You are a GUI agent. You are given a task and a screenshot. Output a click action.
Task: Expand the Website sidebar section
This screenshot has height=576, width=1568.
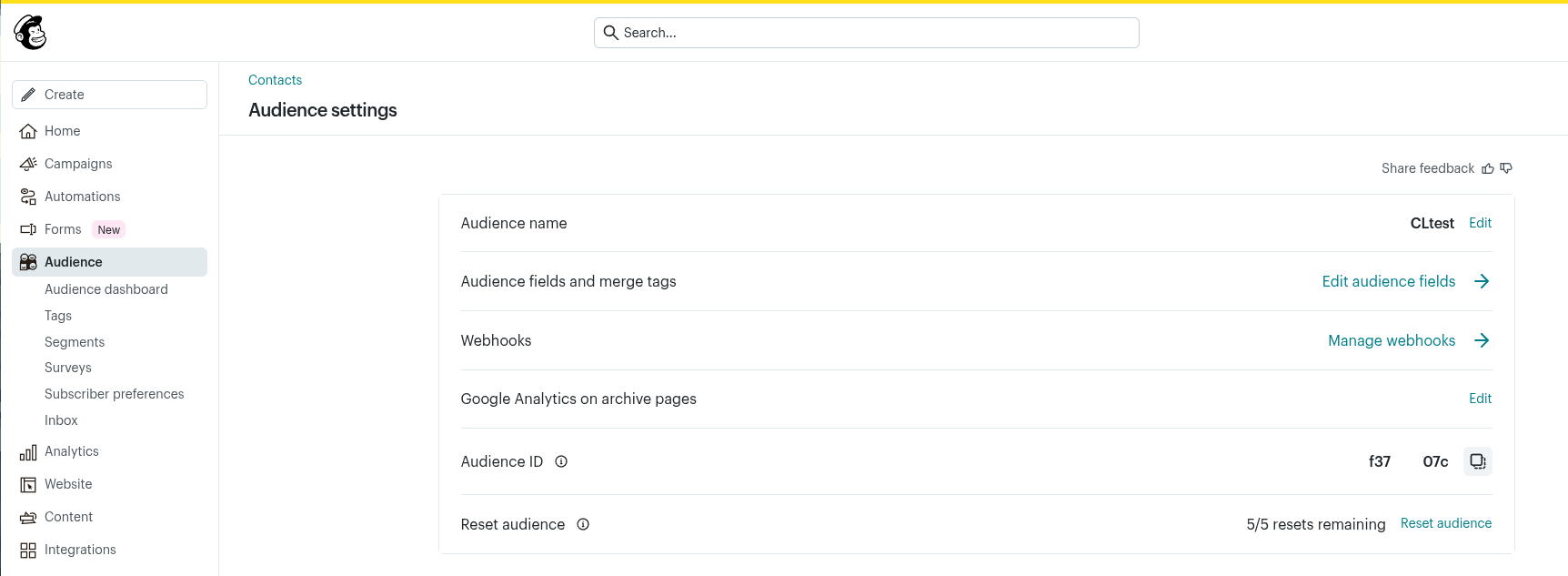tap(68, 484)
